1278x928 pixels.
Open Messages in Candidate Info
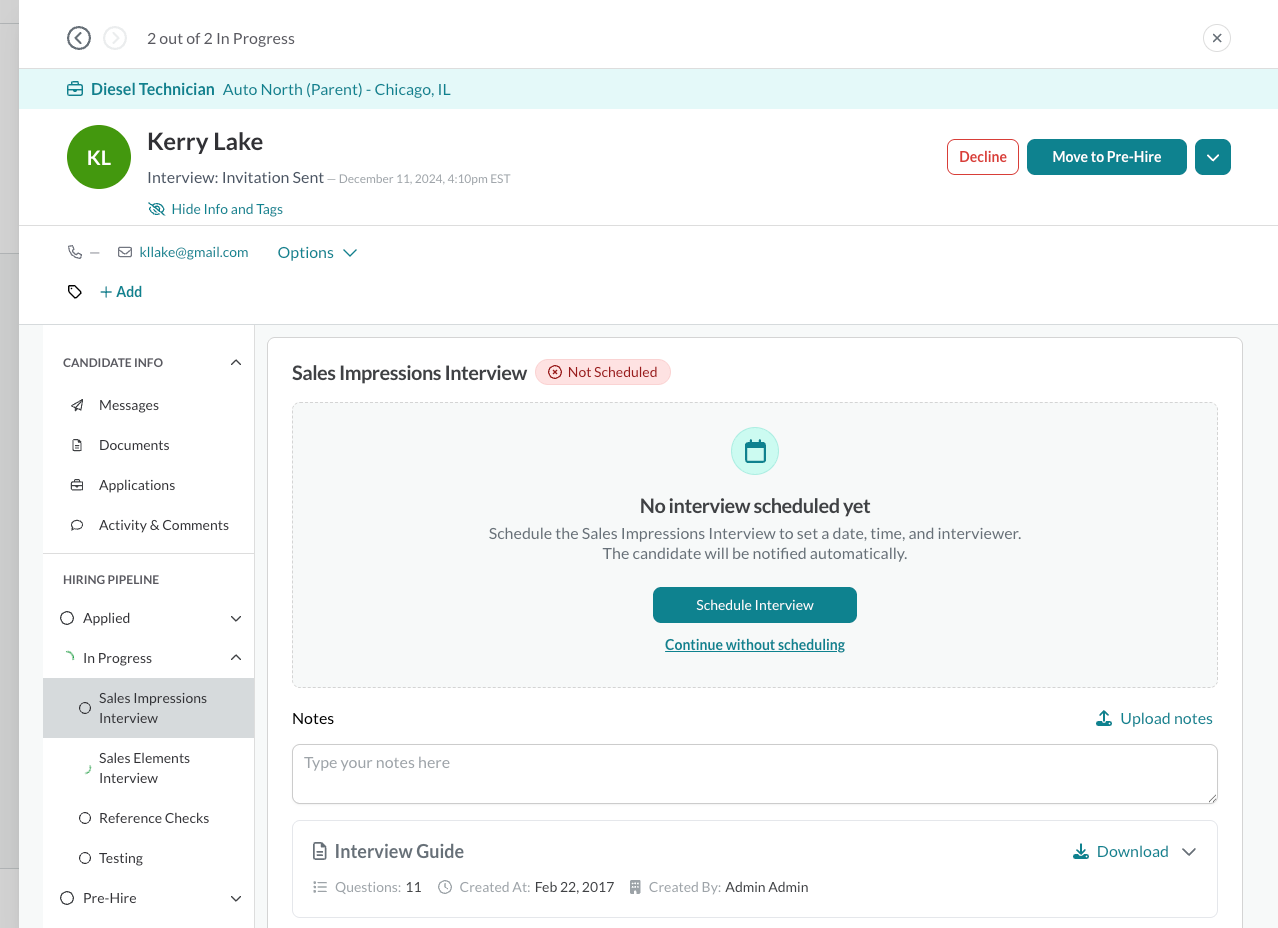tap(129, 405)
